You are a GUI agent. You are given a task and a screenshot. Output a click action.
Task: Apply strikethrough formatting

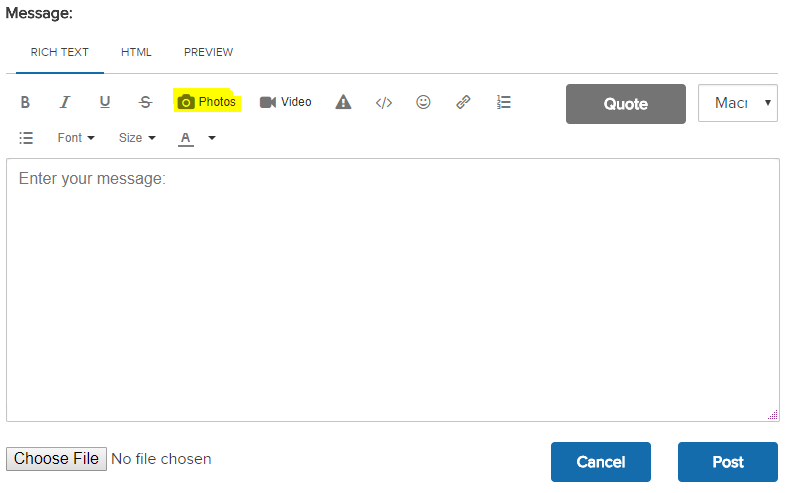pos(145,102)
